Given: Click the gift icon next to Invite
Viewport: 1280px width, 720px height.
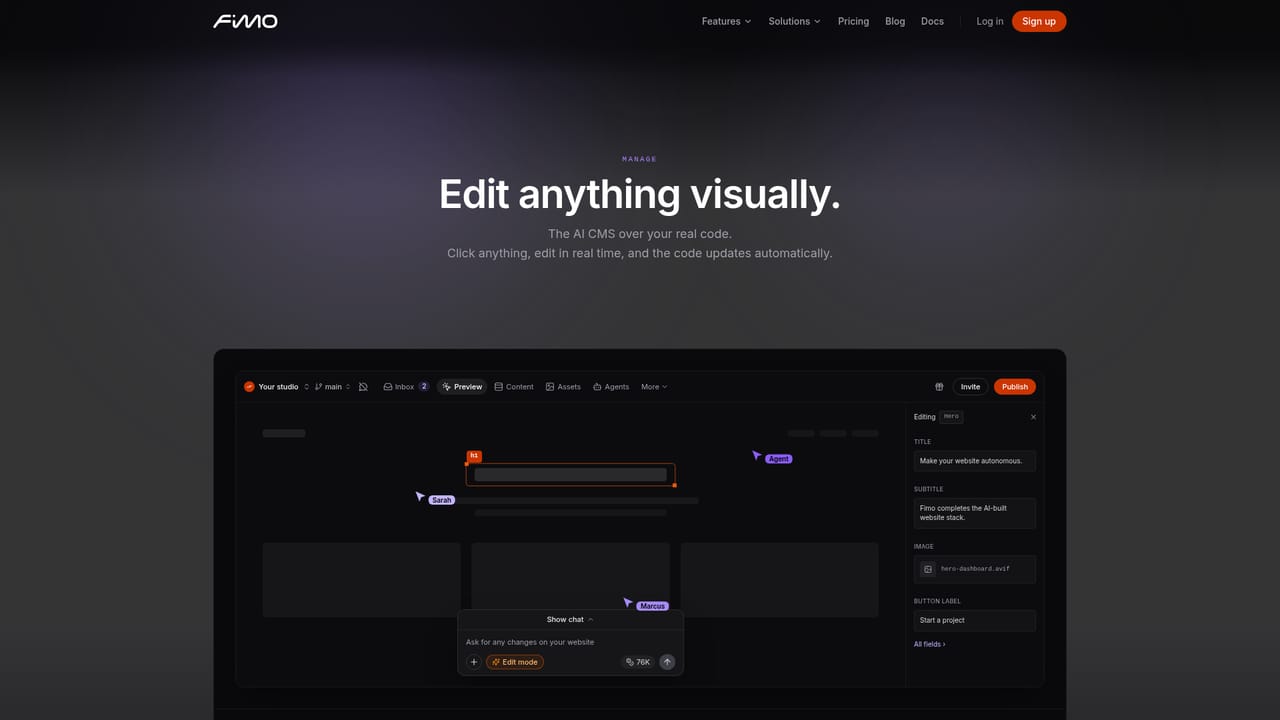Looking at the screenshot, I should (939, 387).
